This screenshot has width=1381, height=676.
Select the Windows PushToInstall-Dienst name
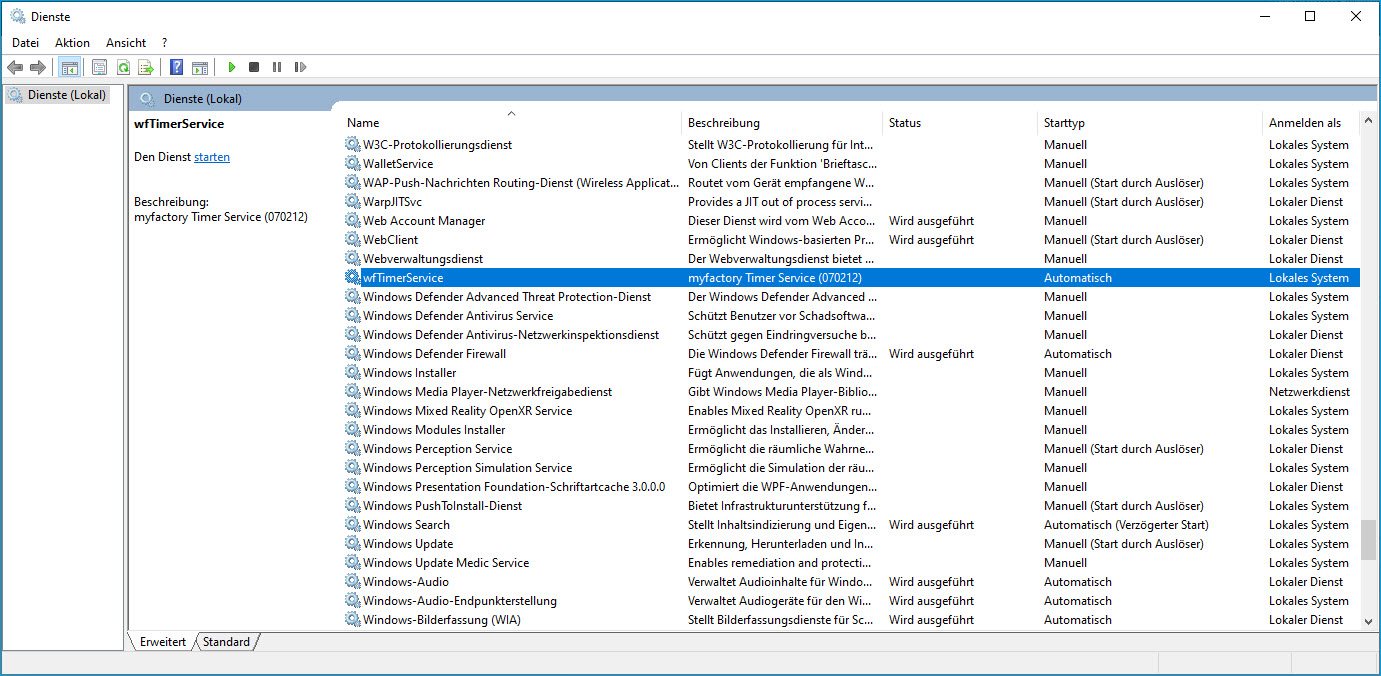tap(442, 506)
